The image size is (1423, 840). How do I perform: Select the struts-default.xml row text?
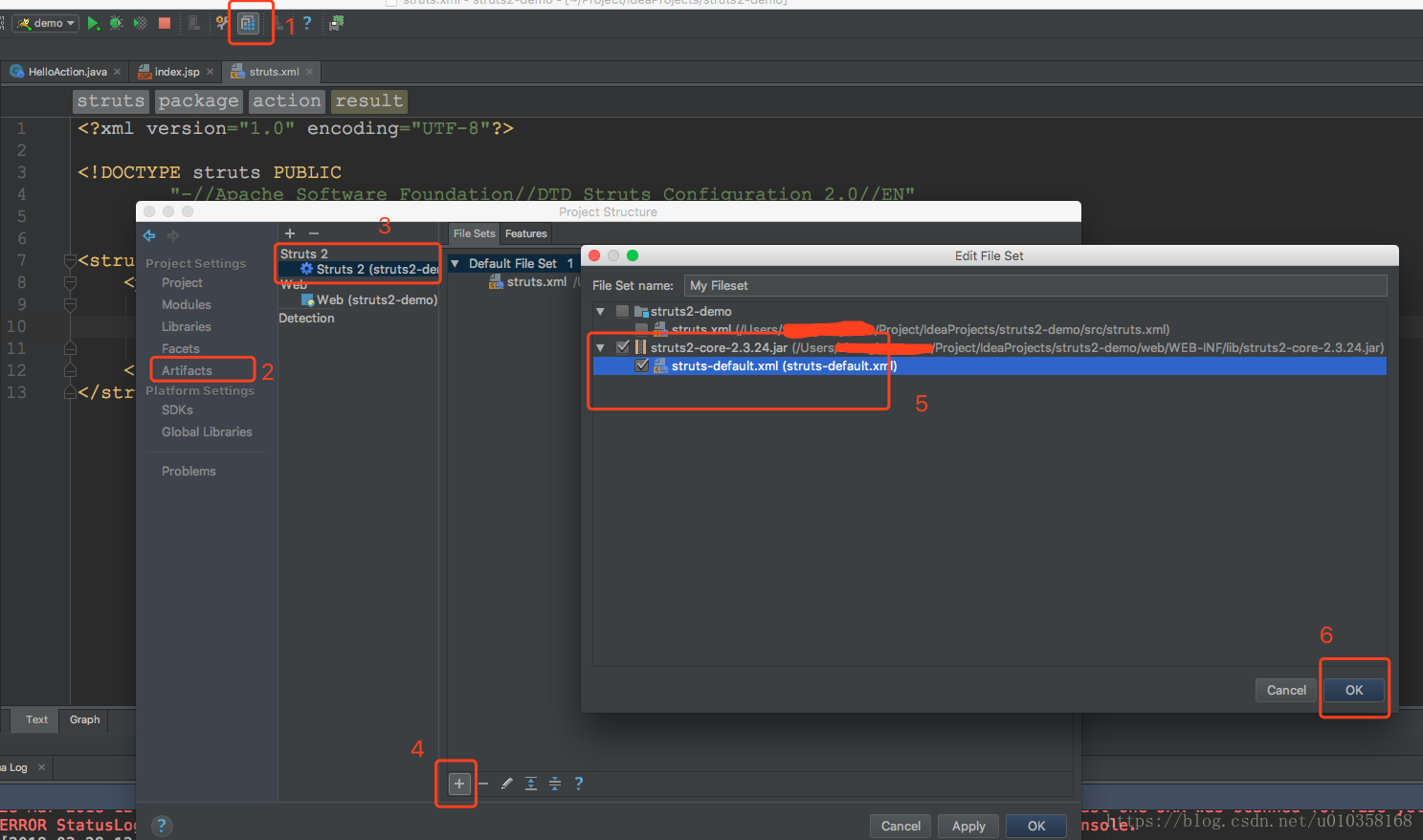click(784, 366)
